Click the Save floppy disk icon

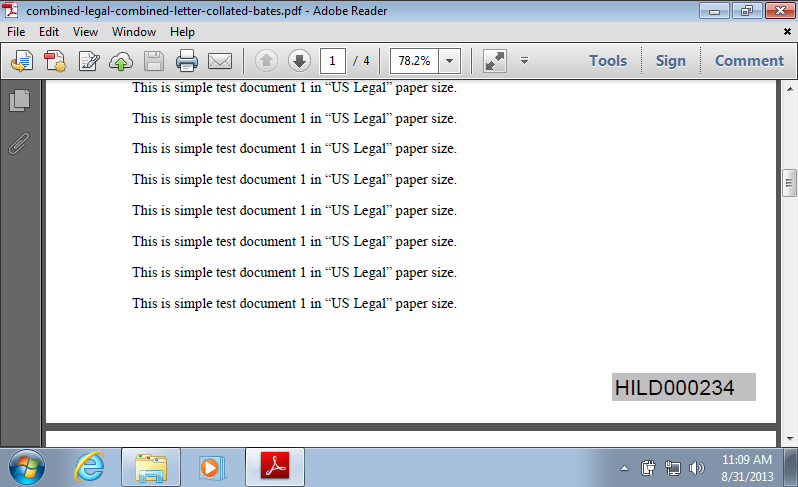pyautogui.click(x=154, y=61)
